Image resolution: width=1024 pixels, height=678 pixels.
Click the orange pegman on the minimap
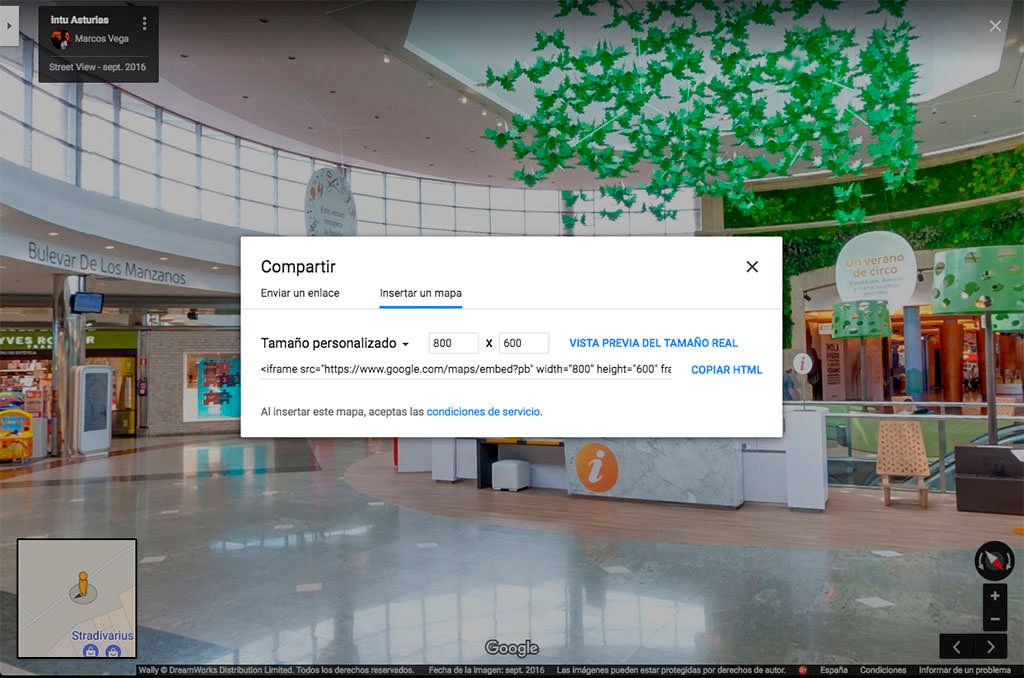point(82,585)
